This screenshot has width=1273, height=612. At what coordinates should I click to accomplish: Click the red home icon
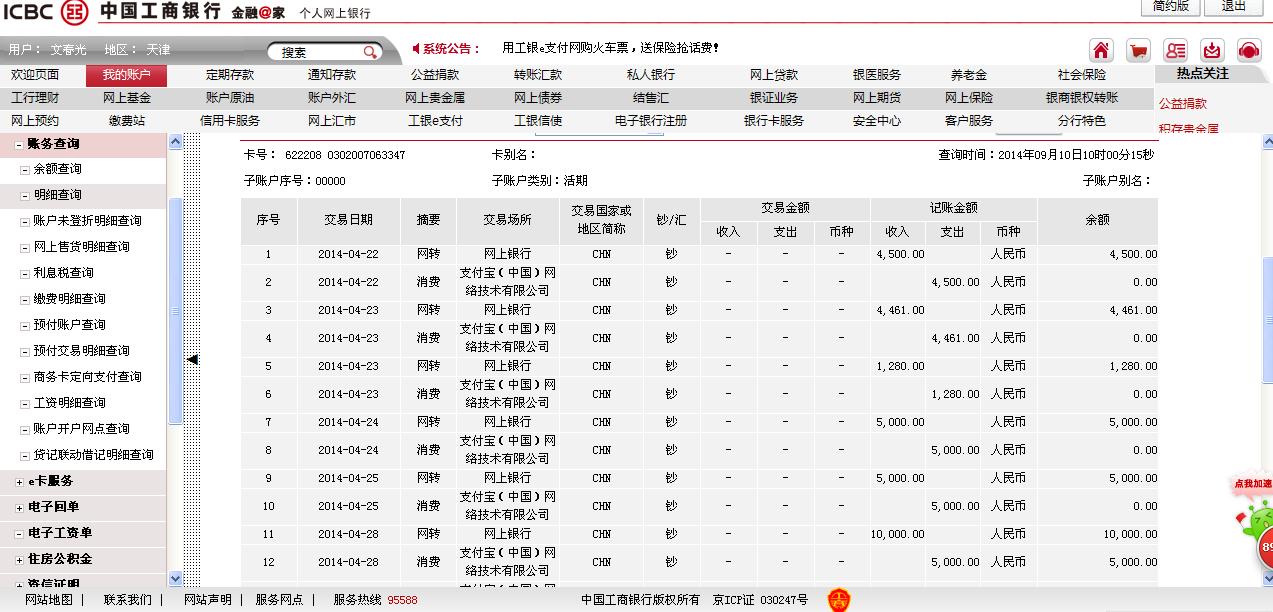coord(1101,50)
